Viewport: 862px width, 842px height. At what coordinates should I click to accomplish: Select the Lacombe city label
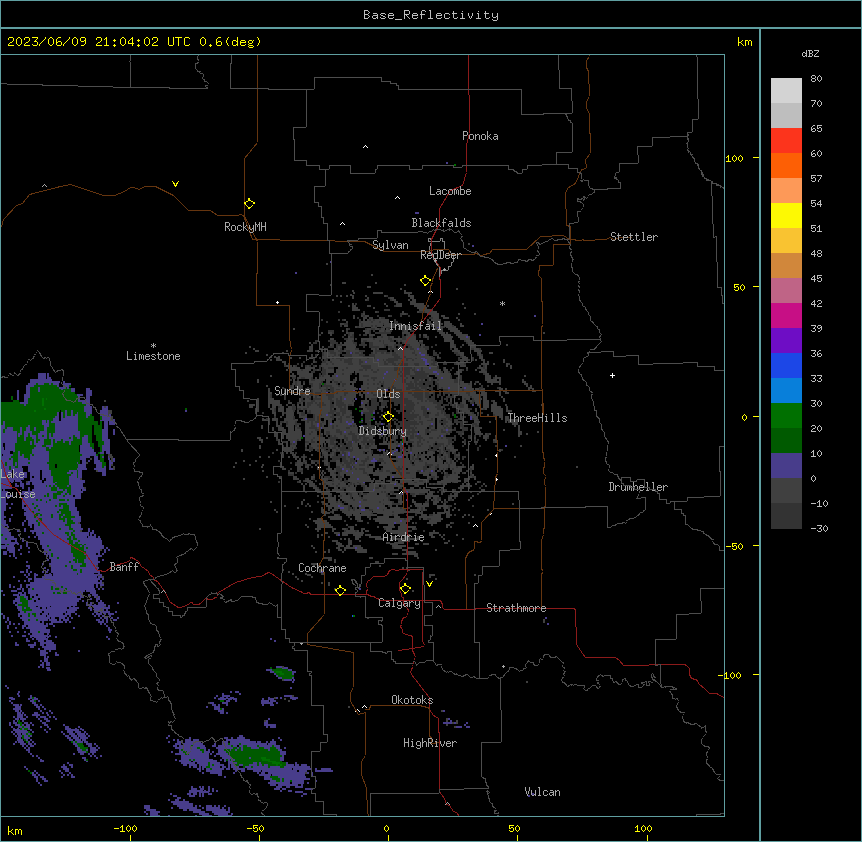[x=450, y=191]
